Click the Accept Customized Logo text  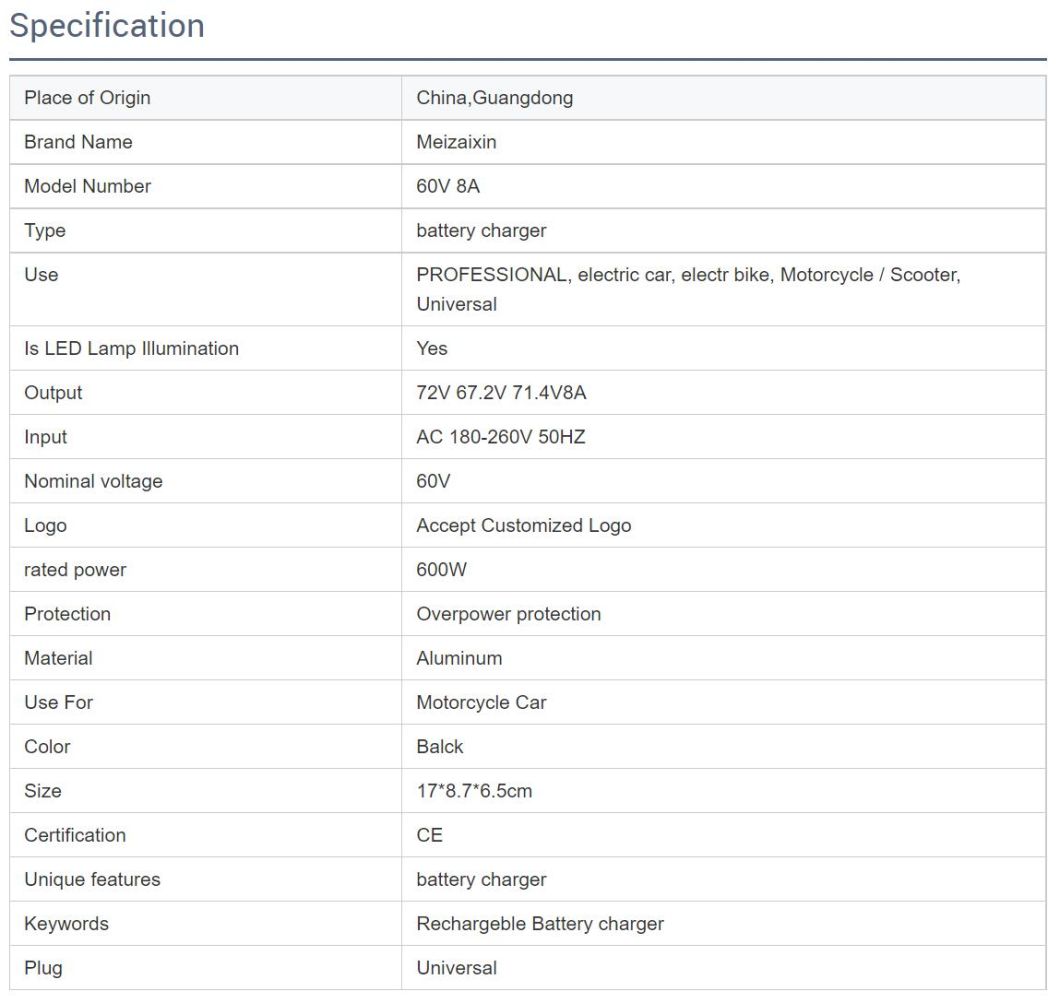[x=523, y=525]
